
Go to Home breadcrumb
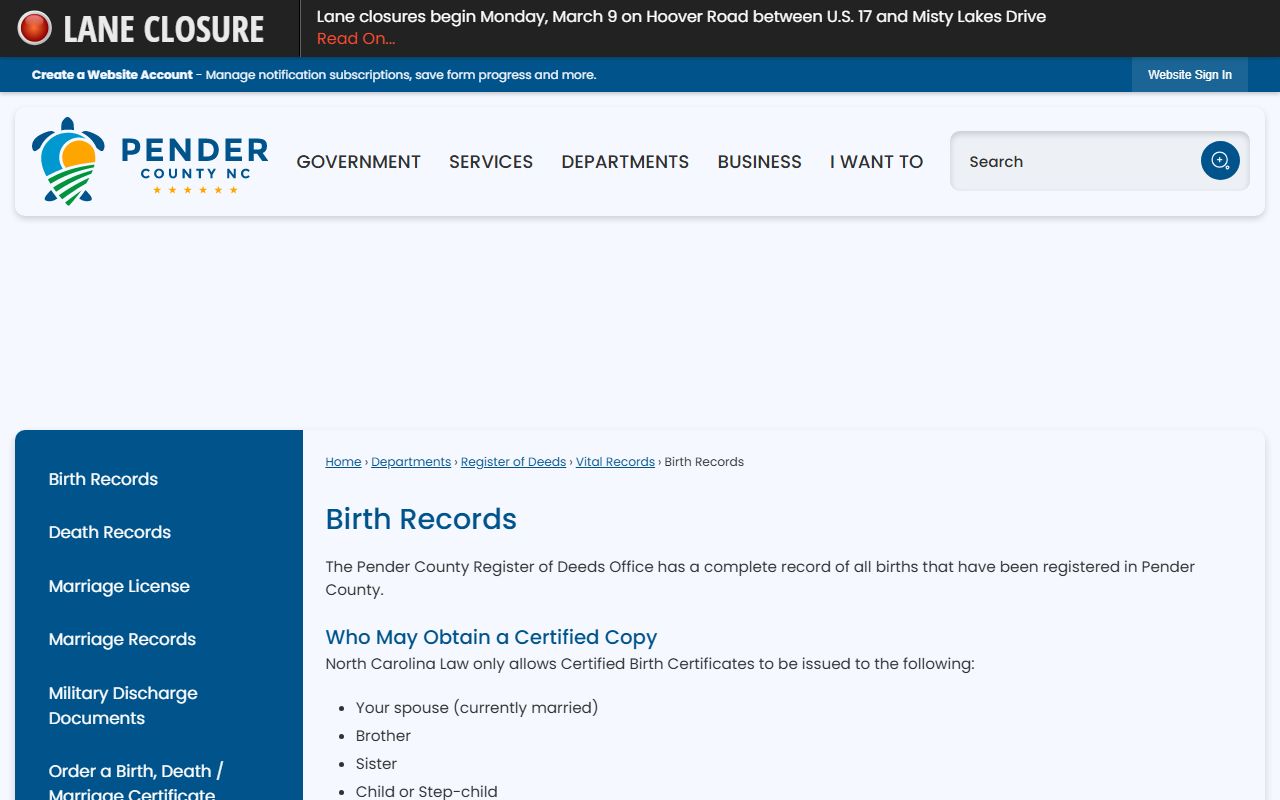[x=343, y=462]
